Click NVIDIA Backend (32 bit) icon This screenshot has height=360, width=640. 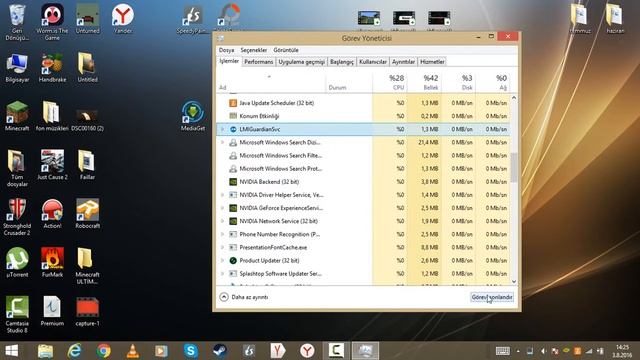tap(233, 182)
